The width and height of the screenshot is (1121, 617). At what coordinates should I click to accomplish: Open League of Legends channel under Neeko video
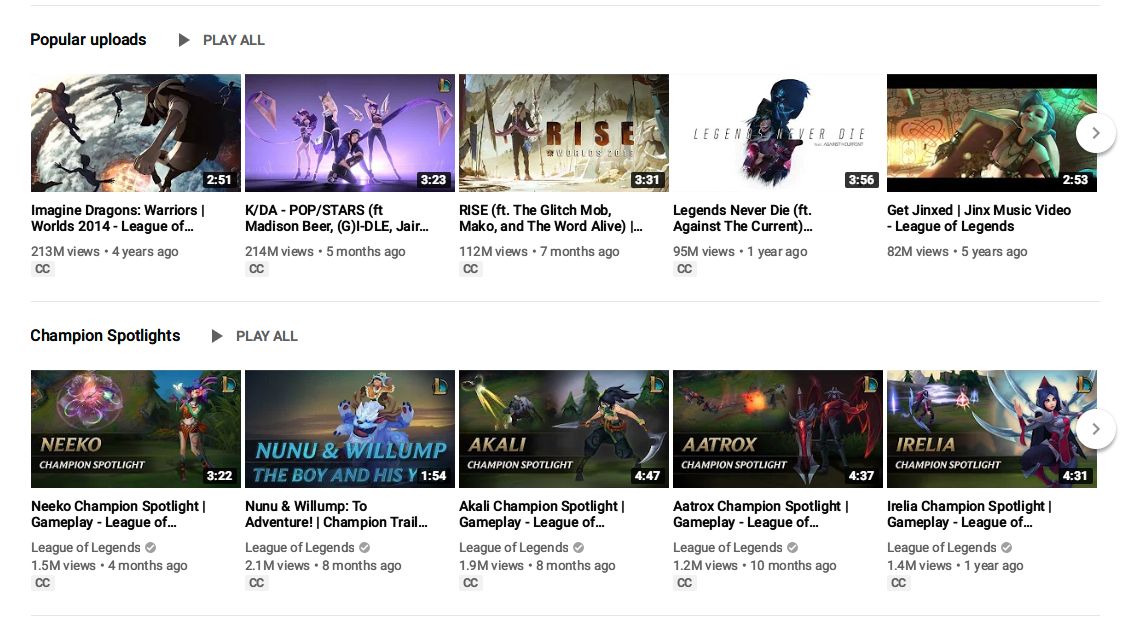[x=86, y=548]
